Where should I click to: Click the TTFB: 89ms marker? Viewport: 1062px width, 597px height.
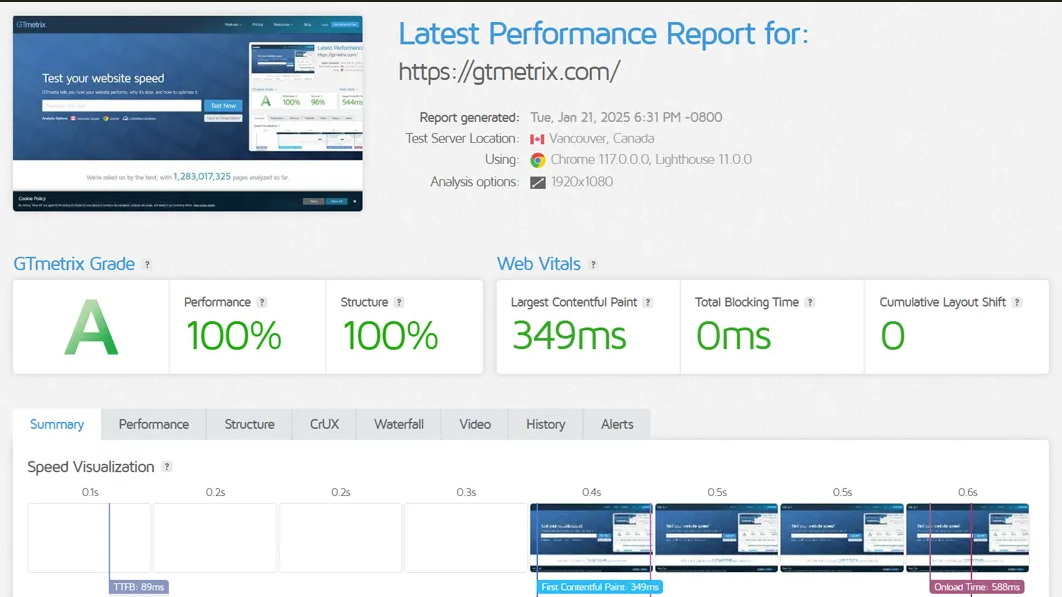pos(139,587)
